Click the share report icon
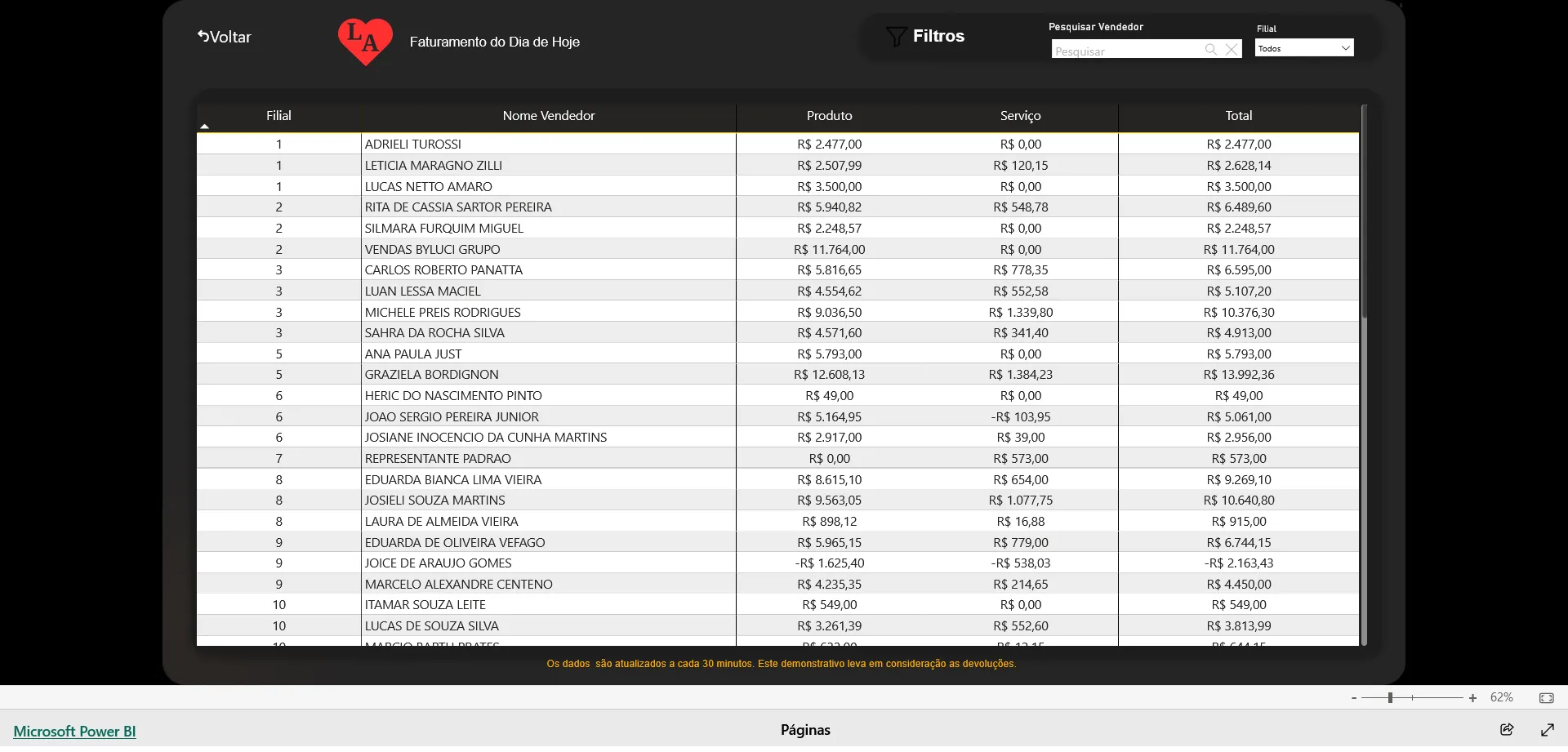Image resolution: width=1568 pixels, height=752 pixels. pyautogui.click(x=1507, y=730)
